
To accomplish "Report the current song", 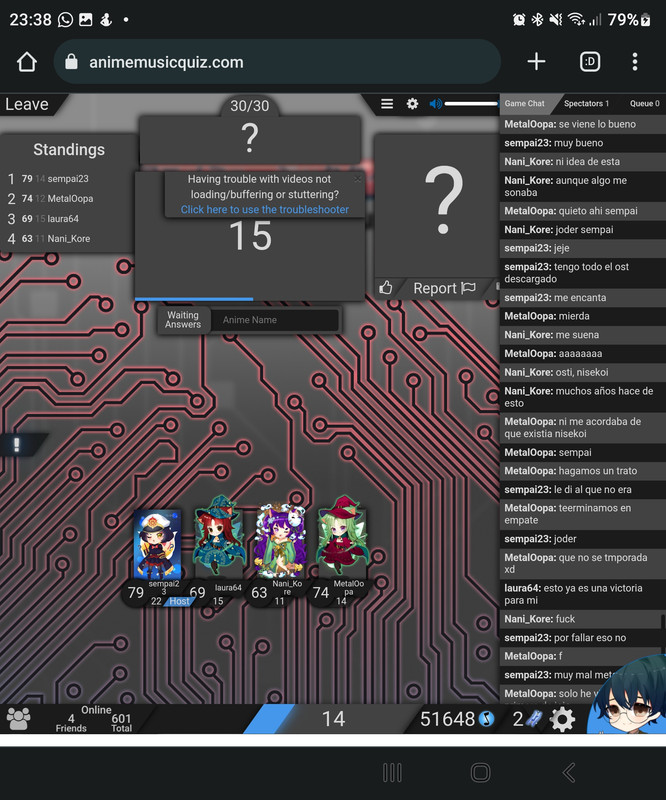I will 444,288.
